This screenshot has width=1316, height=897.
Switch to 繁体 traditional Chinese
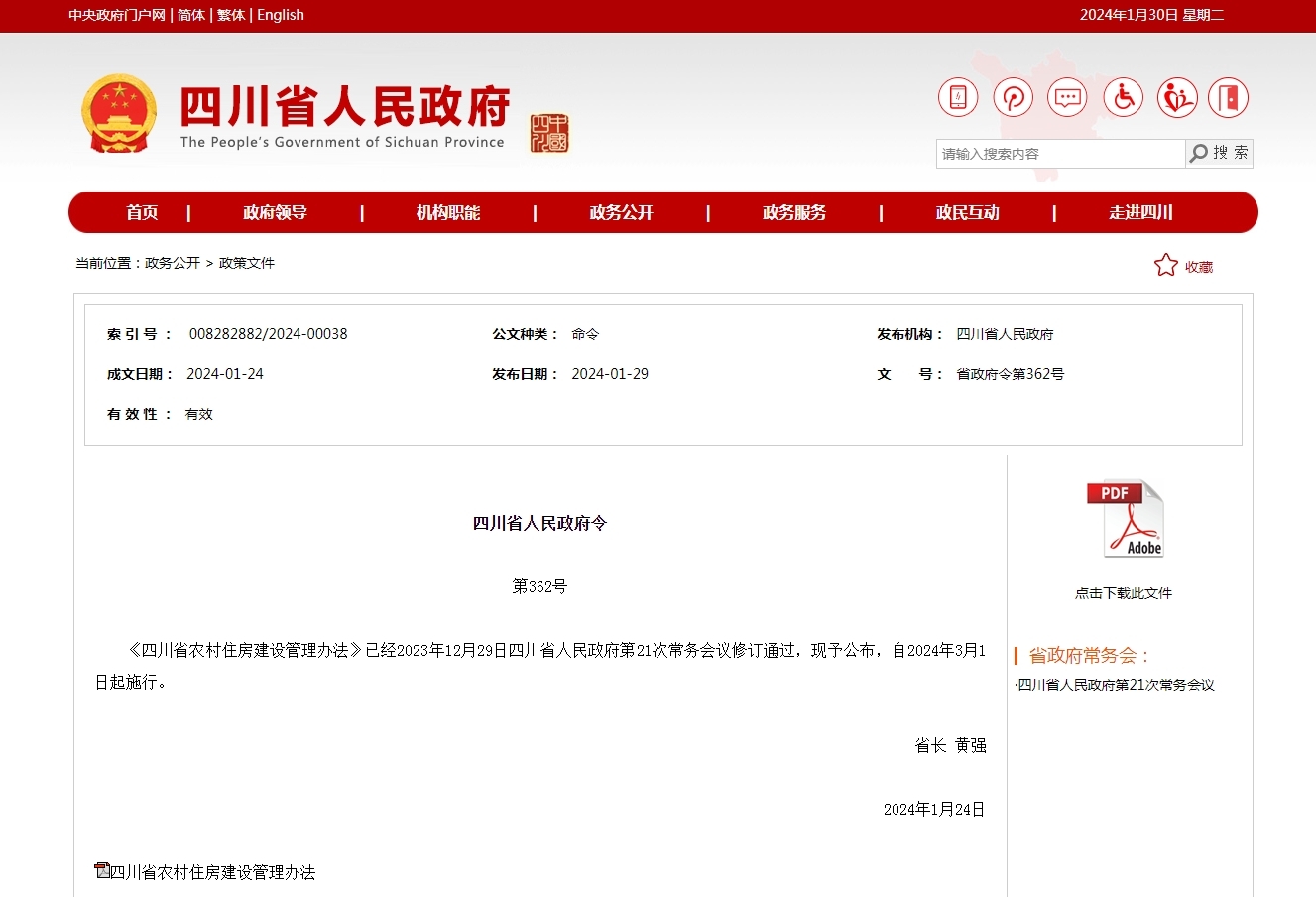231,15
